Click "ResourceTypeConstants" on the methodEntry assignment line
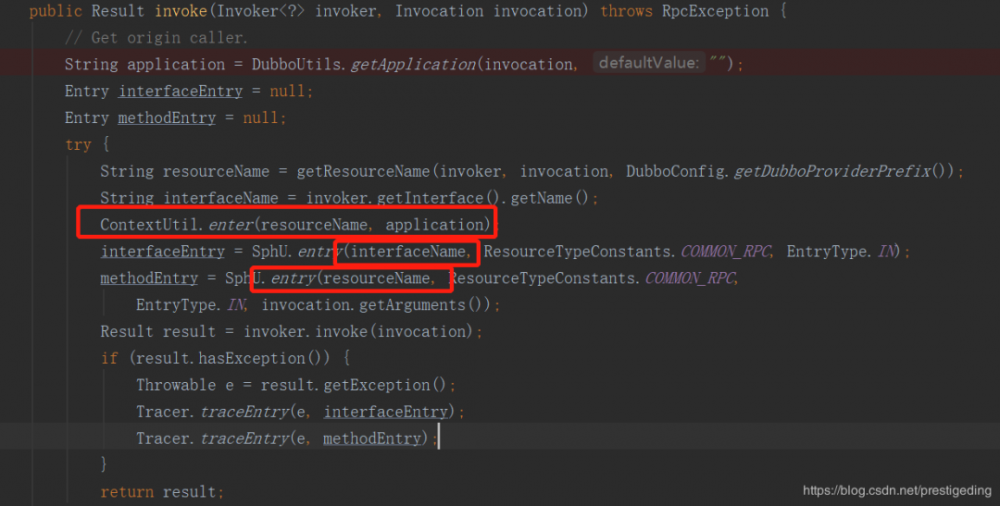Screen dimensions: 1000x506 click(x=541, y=278)
